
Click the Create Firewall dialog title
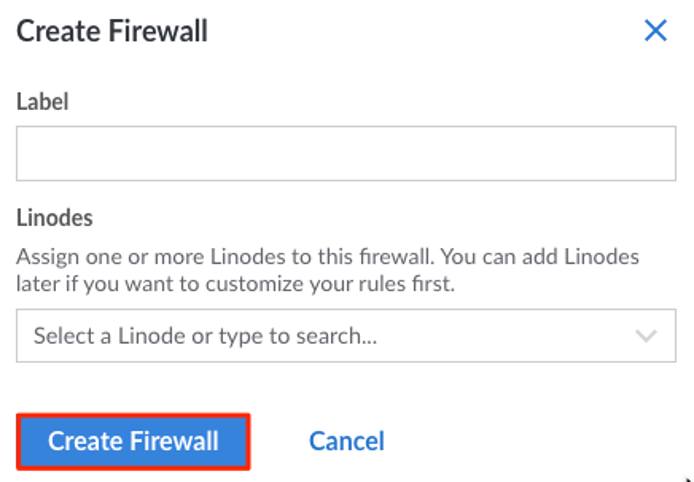click(x=112, y=31)
